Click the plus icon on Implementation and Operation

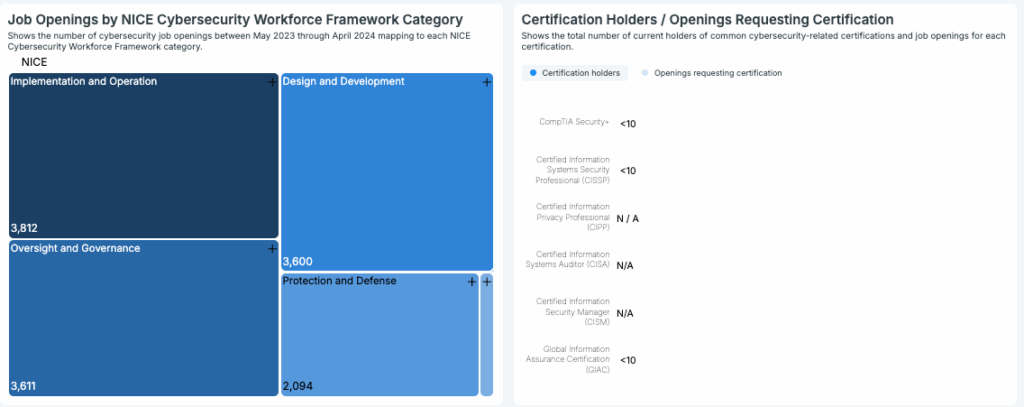(271, 83)
